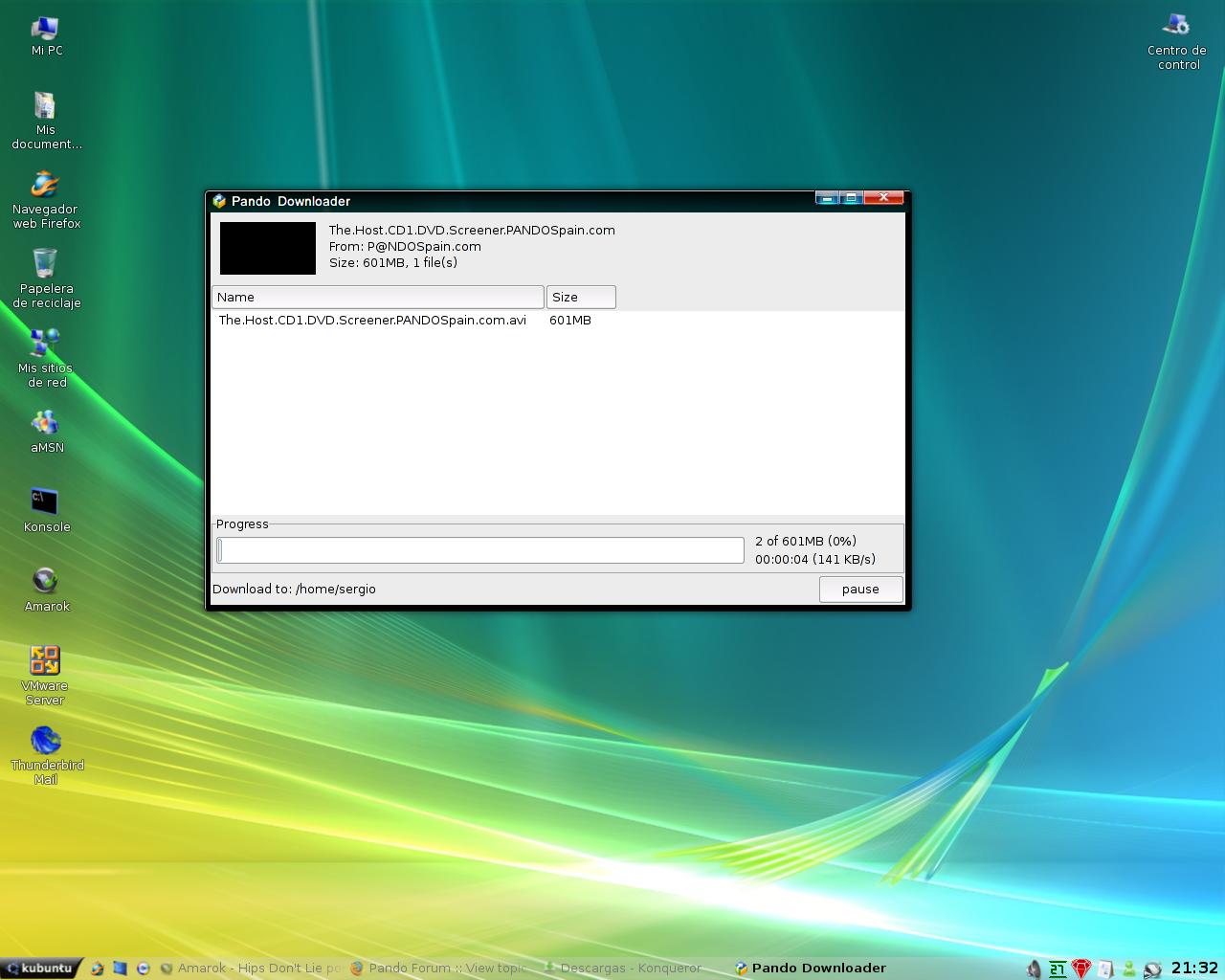Launch the Thunderbird Mail desktop icon
1225x980 pixels.
pos(46,755)
